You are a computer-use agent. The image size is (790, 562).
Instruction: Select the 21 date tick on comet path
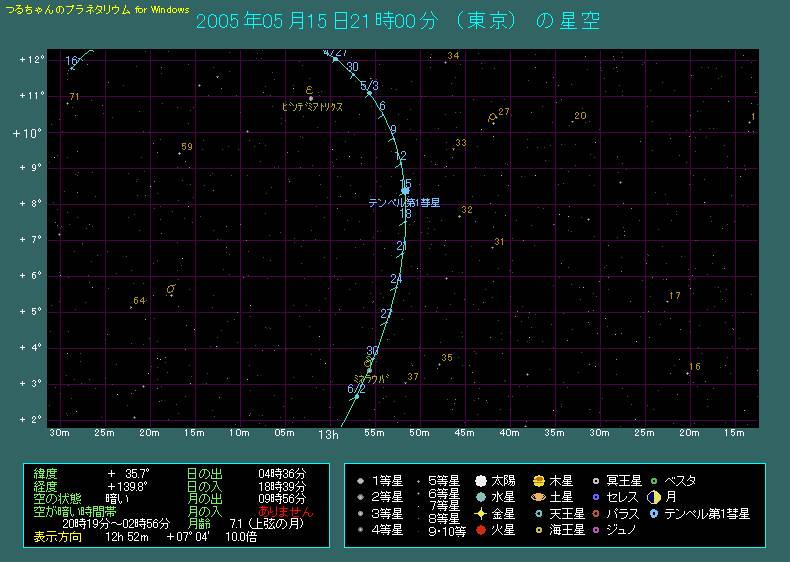(x=403, y=247)
